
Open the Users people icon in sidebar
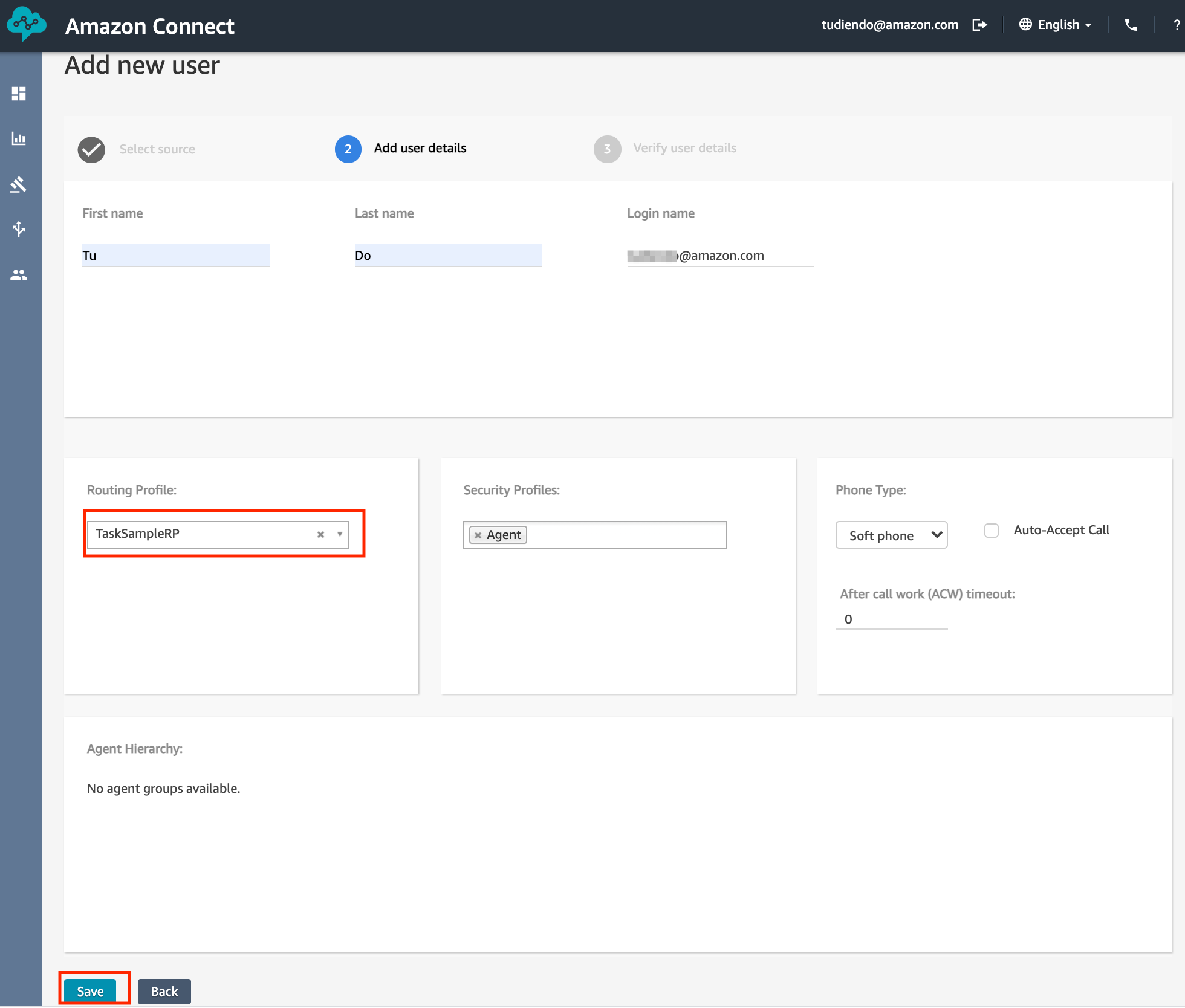(x=19, y=275)
